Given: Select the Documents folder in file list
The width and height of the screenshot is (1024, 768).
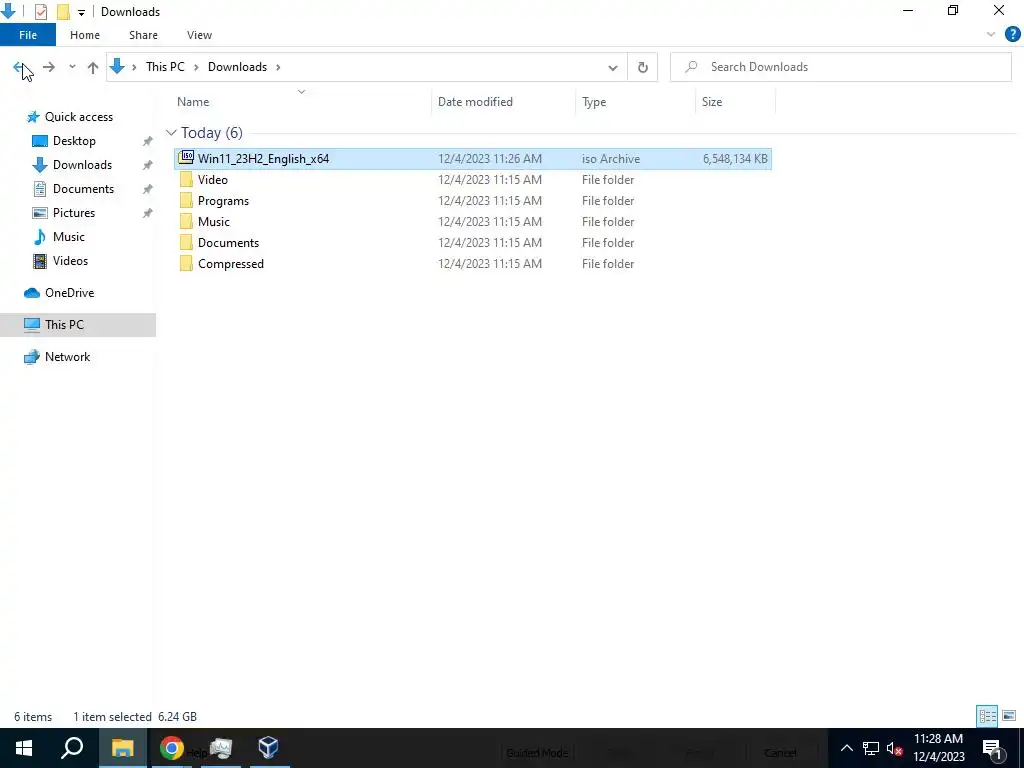Looking at the screenshot, I should click(x=228, y=242).
